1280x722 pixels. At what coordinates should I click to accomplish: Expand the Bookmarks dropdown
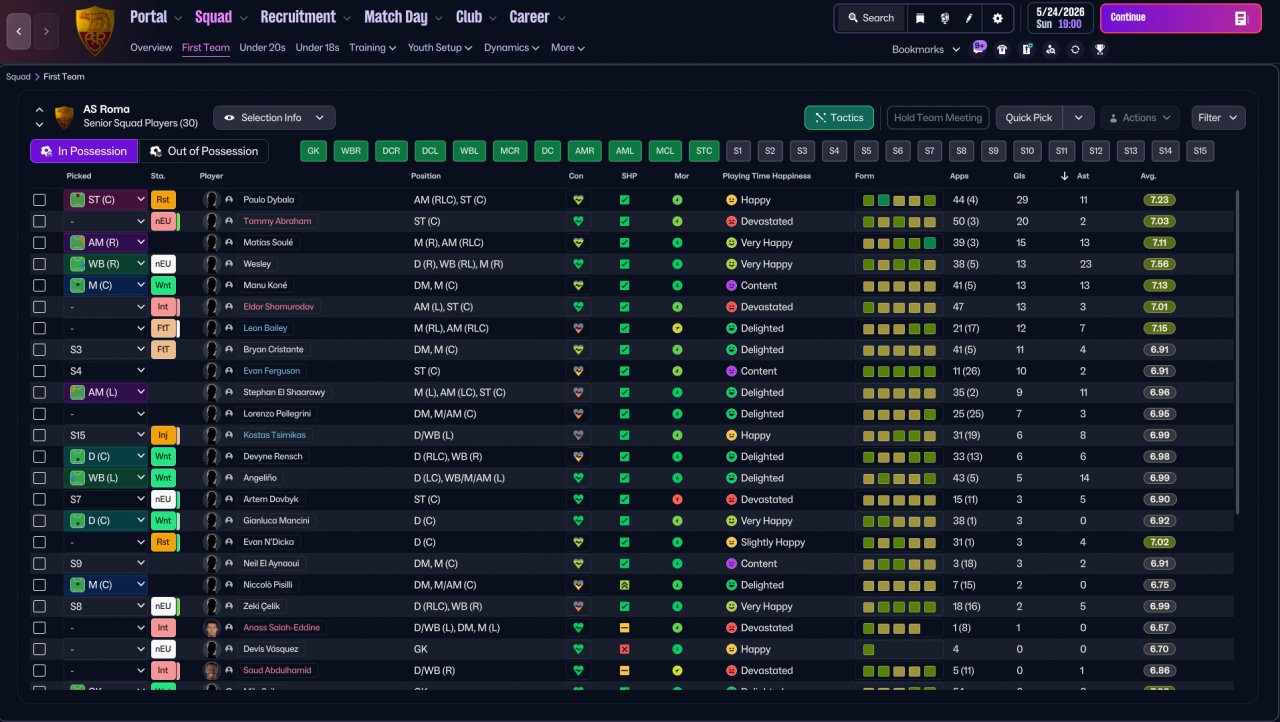(926, 49)
